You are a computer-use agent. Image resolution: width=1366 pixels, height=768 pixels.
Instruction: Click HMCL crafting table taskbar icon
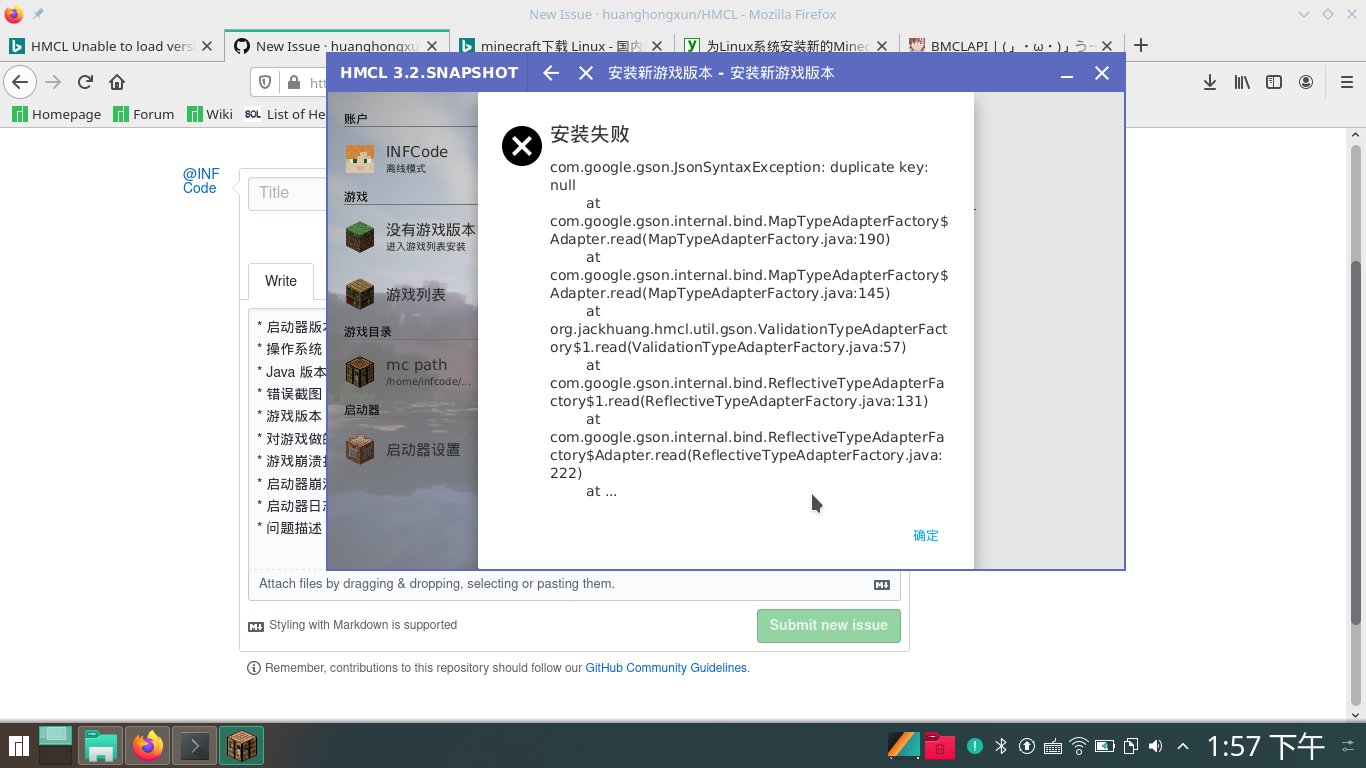pyautogui.click(x=242, y=746)
